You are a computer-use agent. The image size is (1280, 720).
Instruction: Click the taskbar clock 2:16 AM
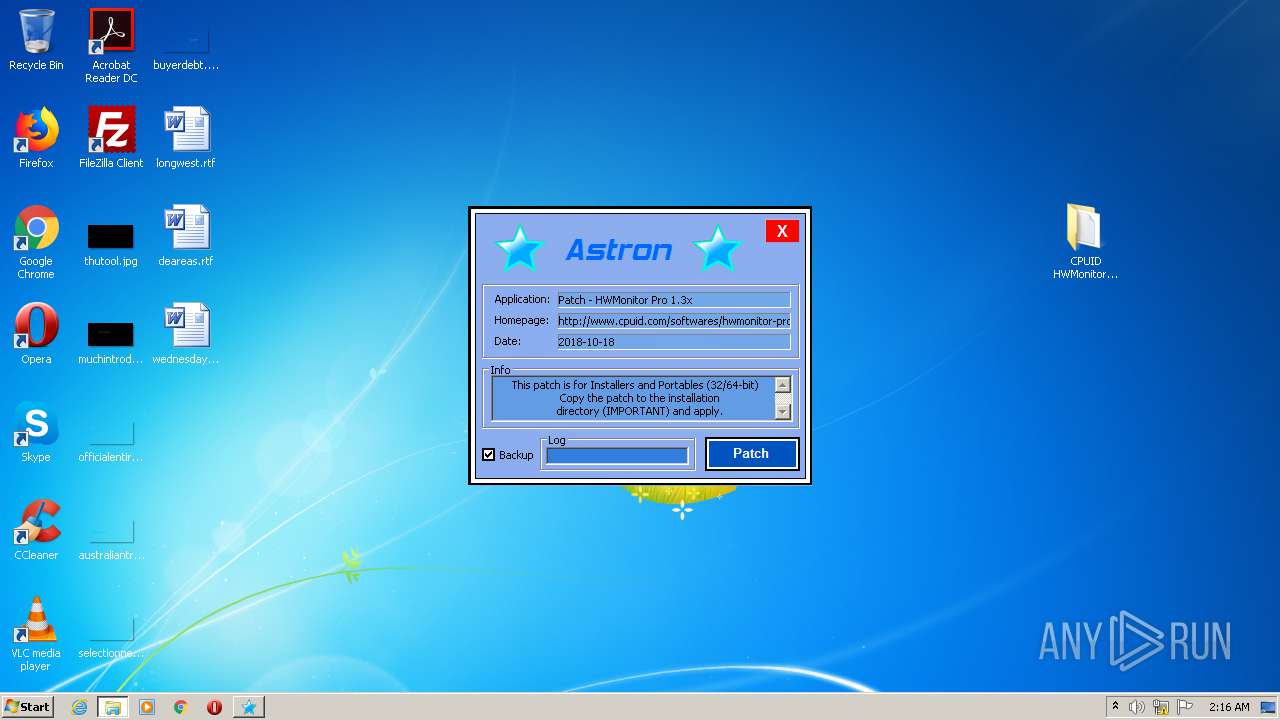[x=1229, y=707]
